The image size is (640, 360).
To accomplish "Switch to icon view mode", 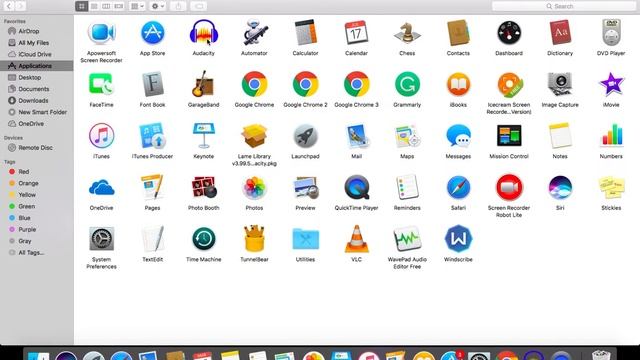I will [x=82, y=6].
